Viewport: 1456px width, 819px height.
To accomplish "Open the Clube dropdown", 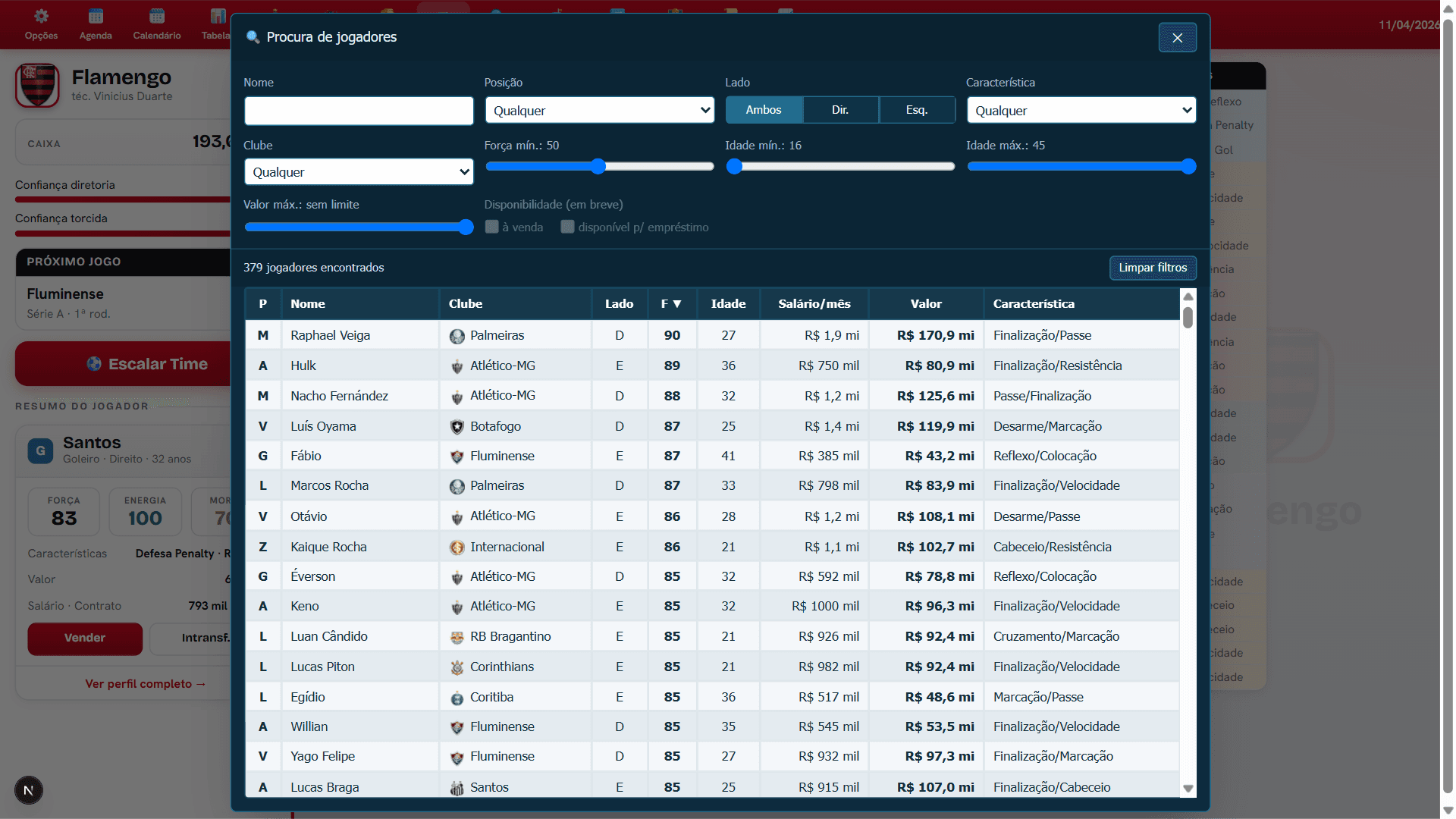I will tap(359, 172).
